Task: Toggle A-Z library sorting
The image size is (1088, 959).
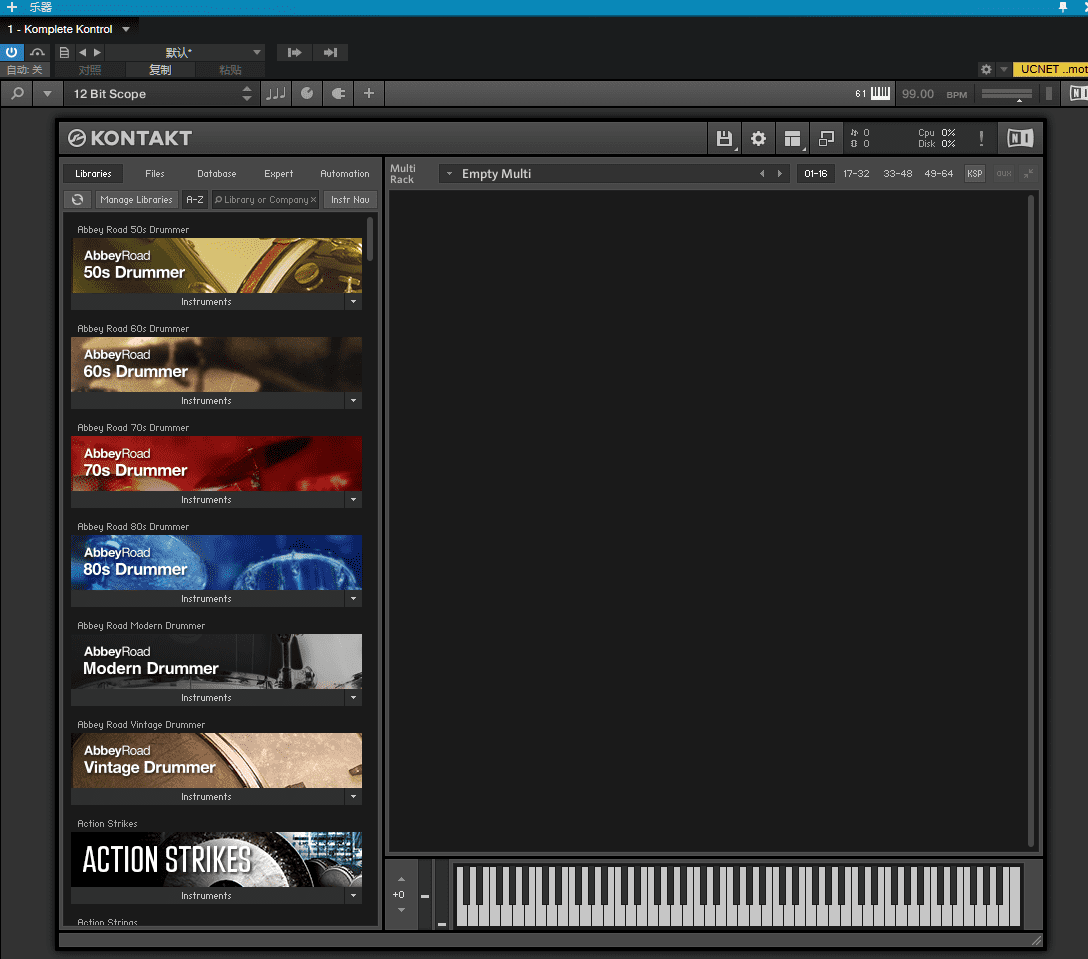Action: click(x=195, y=199)
